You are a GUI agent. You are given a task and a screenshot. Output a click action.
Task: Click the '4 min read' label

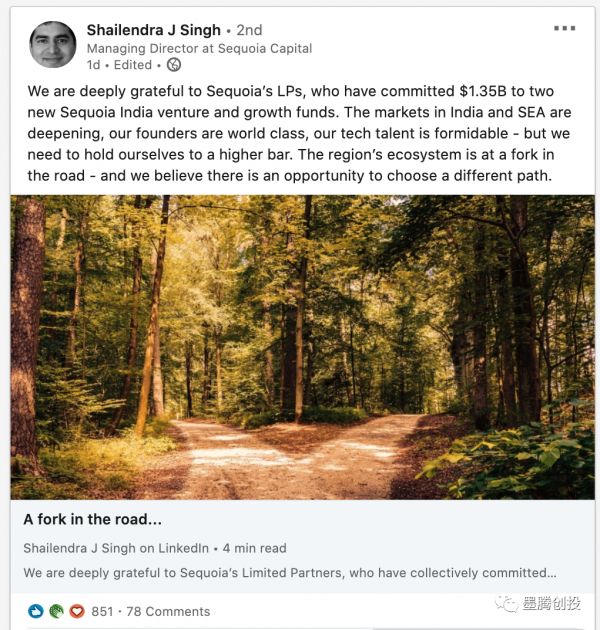point(254,548)
